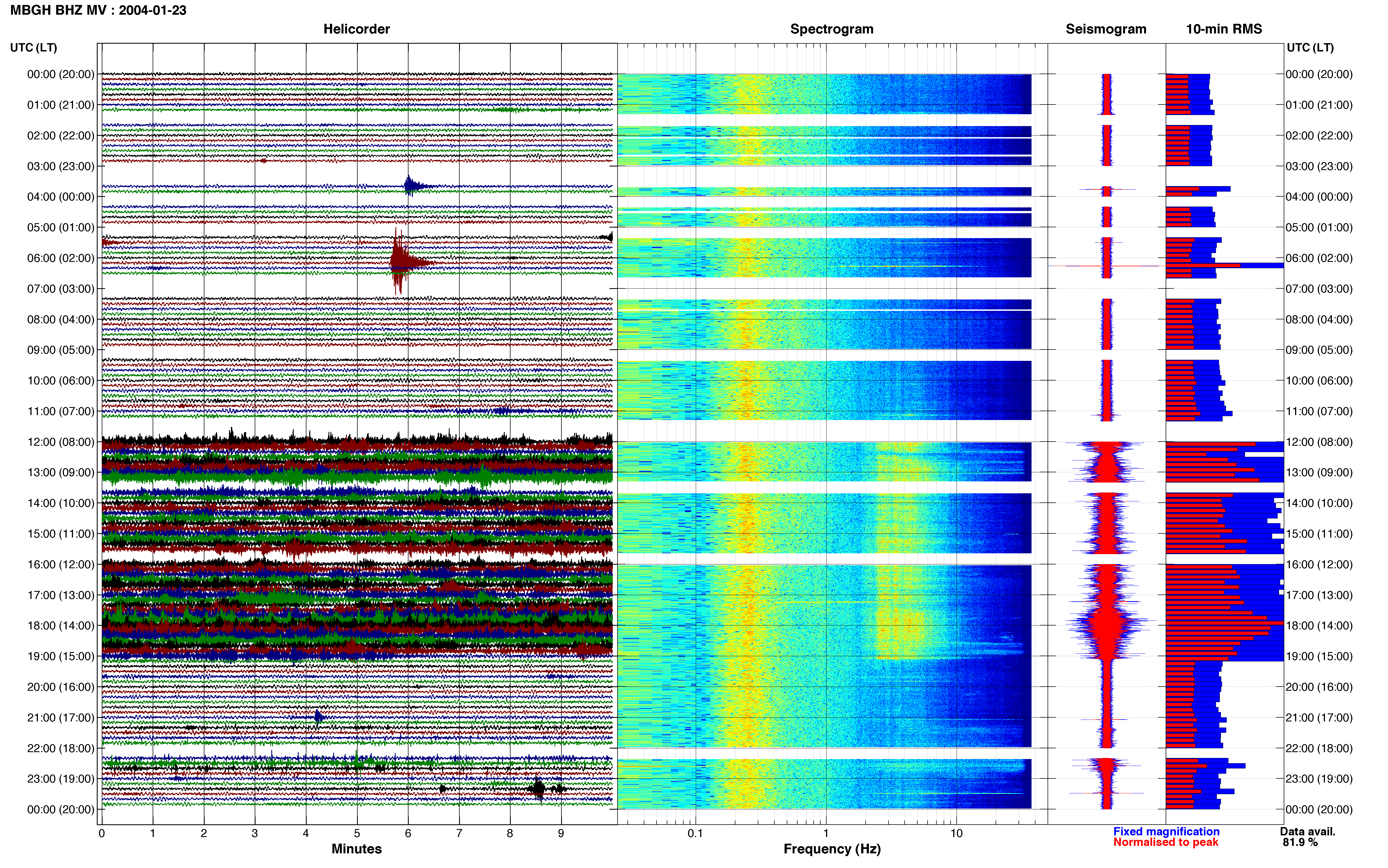Click left time label "01:00 (21:00)"
The width and height of the screenshot is (1388, 868).
pyautogui.click(x=61, y=105)
